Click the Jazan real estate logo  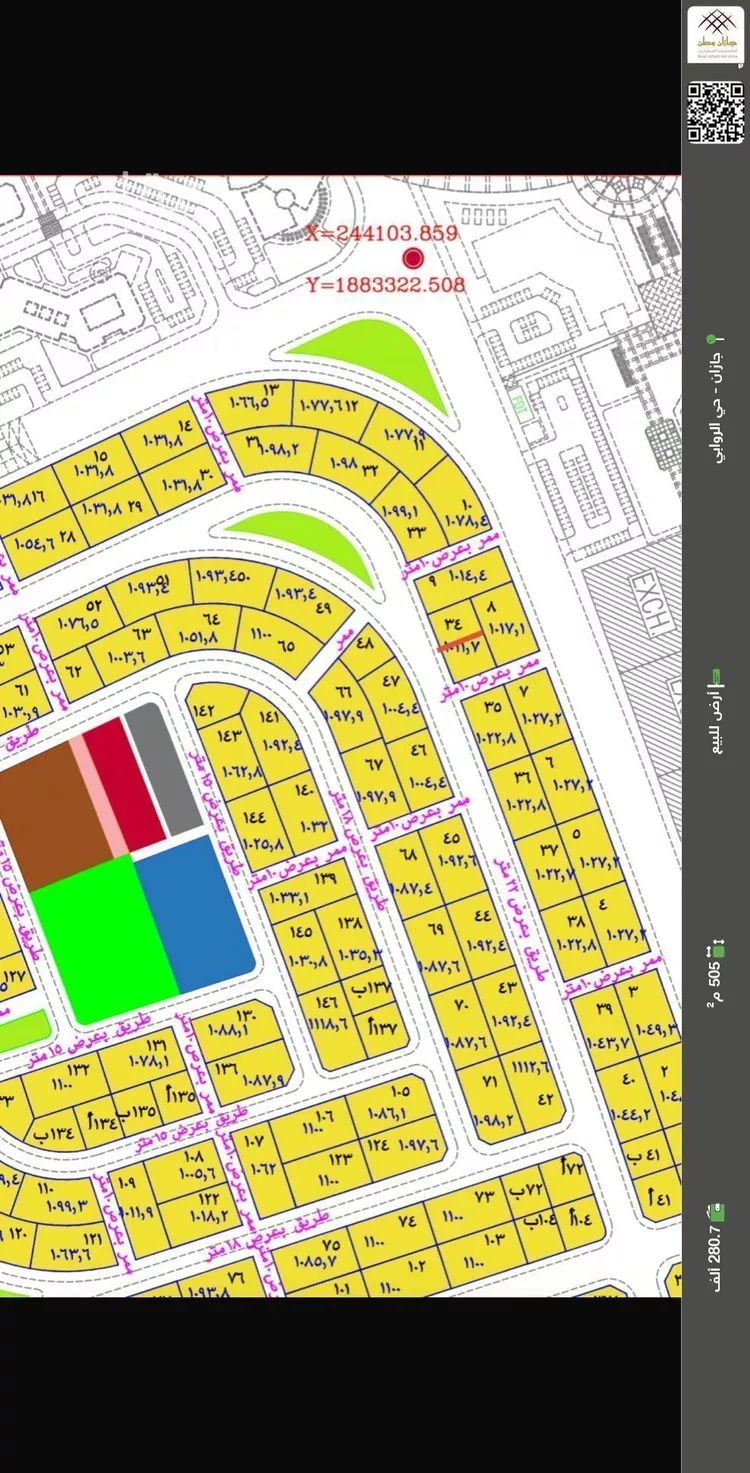715,34
